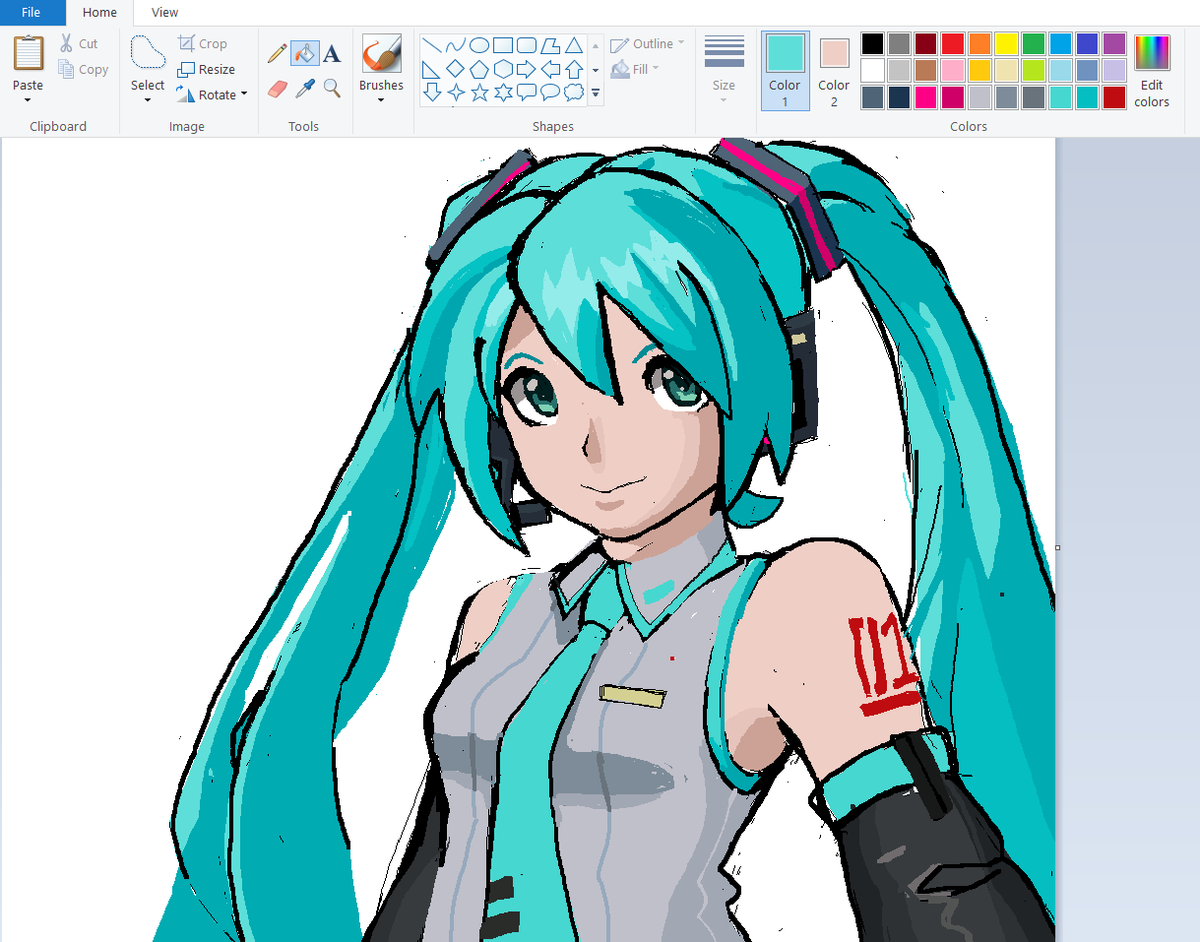The height and width of the screenshot is (942, 1200).
Task: Pick the yellow color swatch
Action: coord(1006,44)
